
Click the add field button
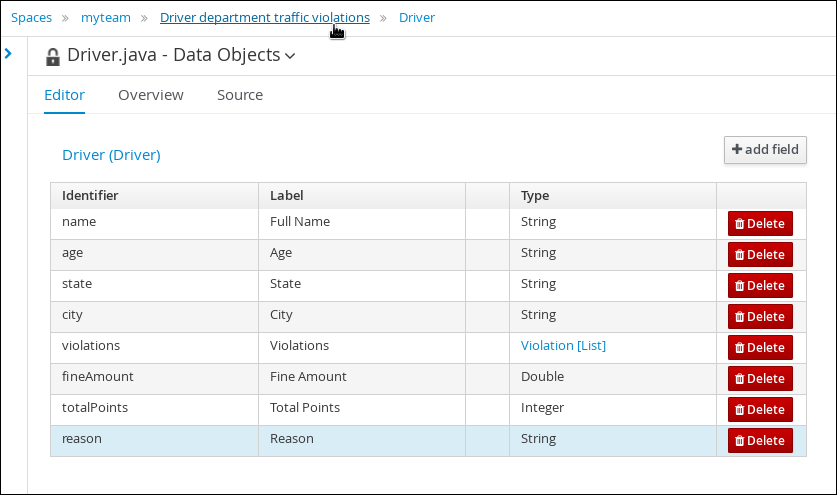pyautogui.click(x=765, y=150)
